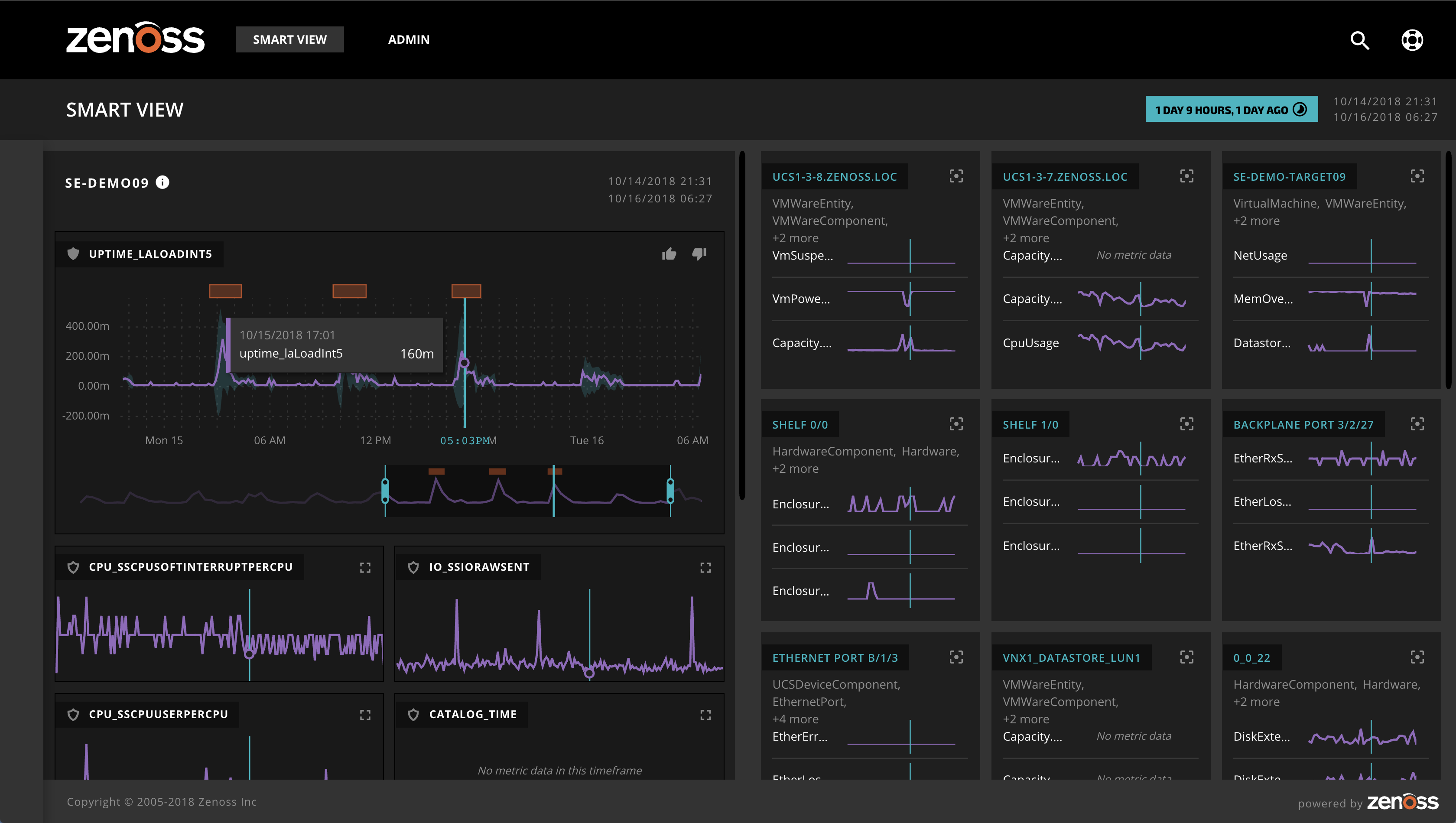The image size is (1456, 823).
Task: Click the info icon next to SE-DEMO09
Action: coord(163,182)
